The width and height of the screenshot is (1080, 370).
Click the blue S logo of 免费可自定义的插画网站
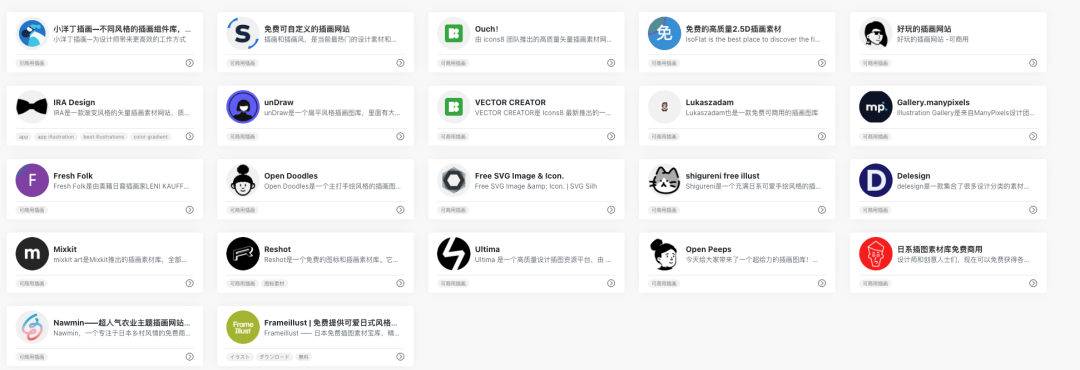point(243,33)
